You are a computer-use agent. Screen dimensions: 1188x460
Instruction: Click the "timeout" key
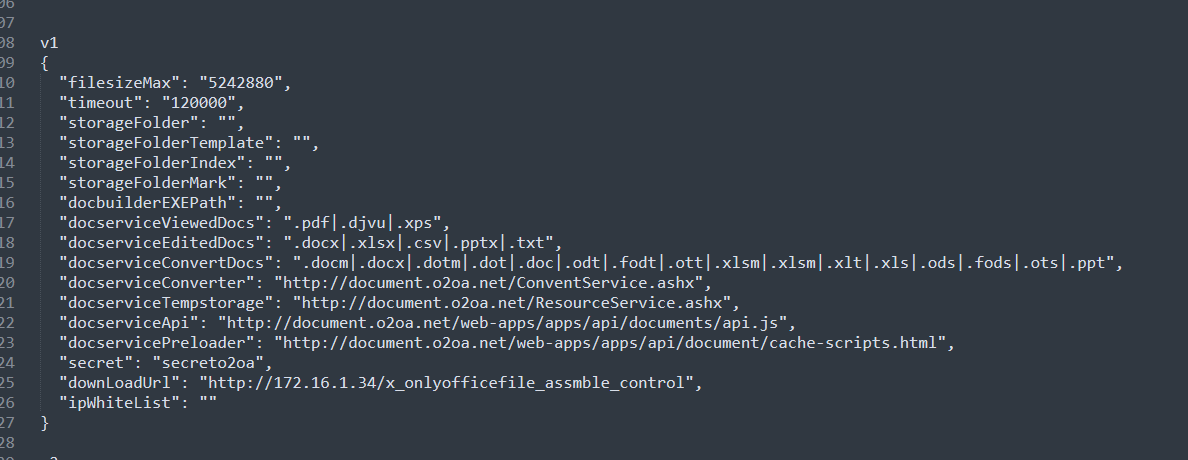[x=98, y=101]
